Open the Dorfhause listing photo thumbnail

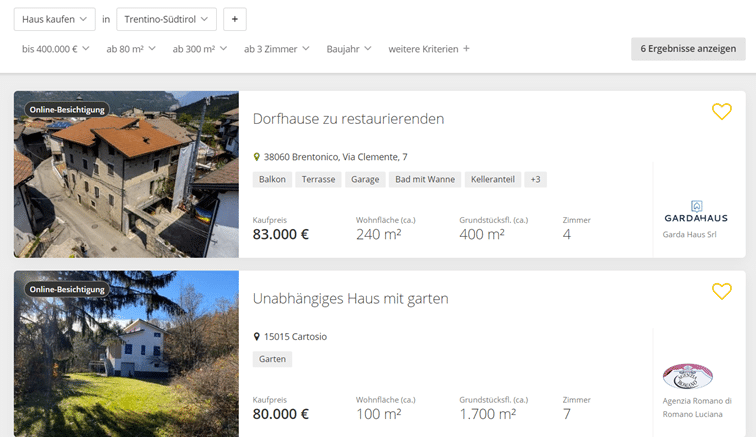click(x=126, y=174)
